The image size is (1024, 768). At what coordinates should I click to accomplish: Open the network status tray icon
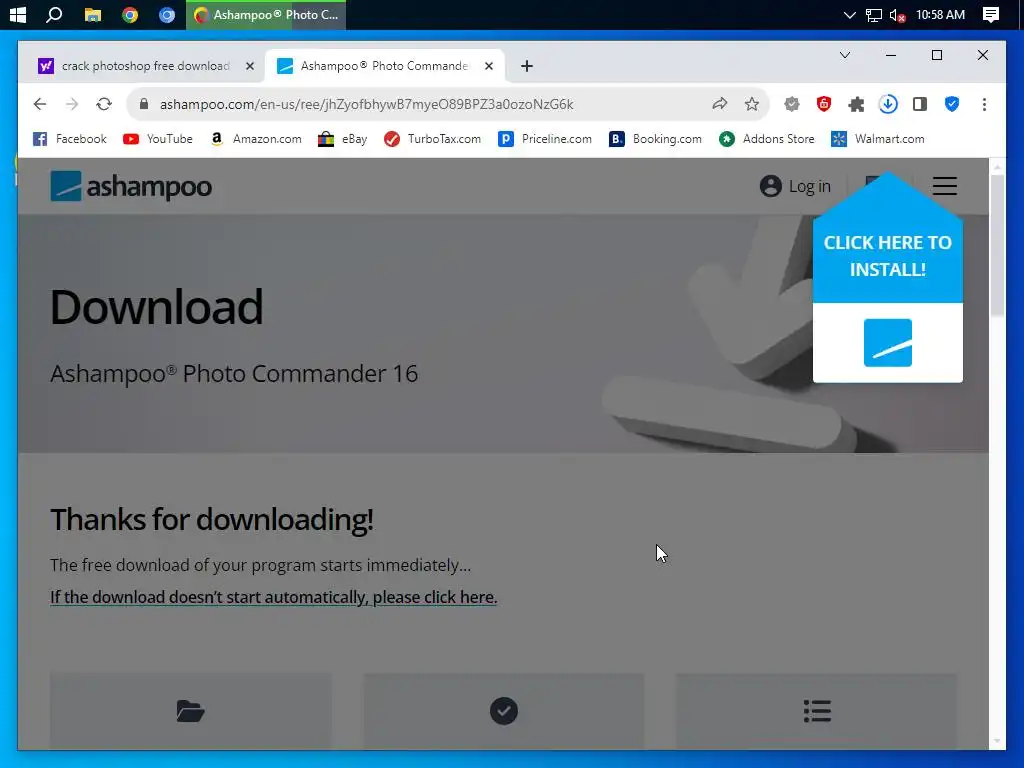pos(873,14)
